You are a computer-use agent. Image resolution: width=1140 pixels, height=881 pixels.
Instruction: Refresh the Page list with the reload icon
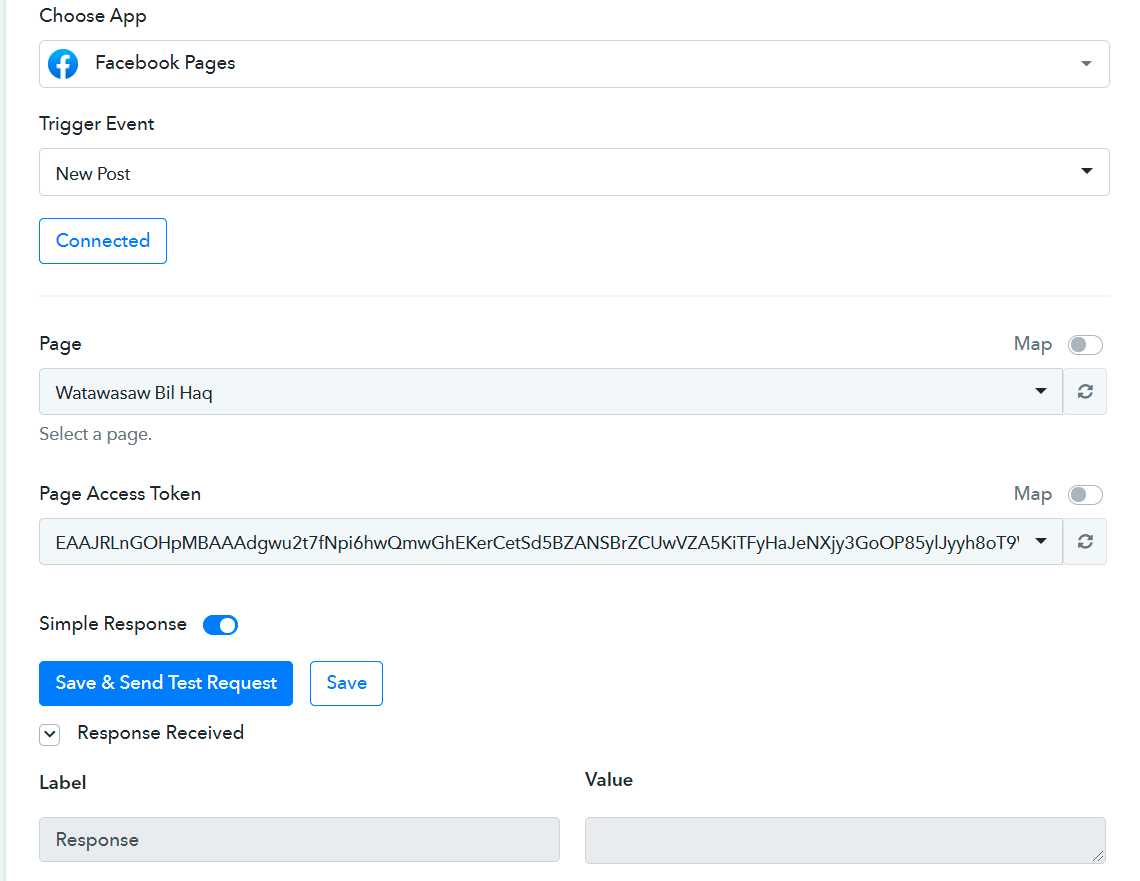1085,392
